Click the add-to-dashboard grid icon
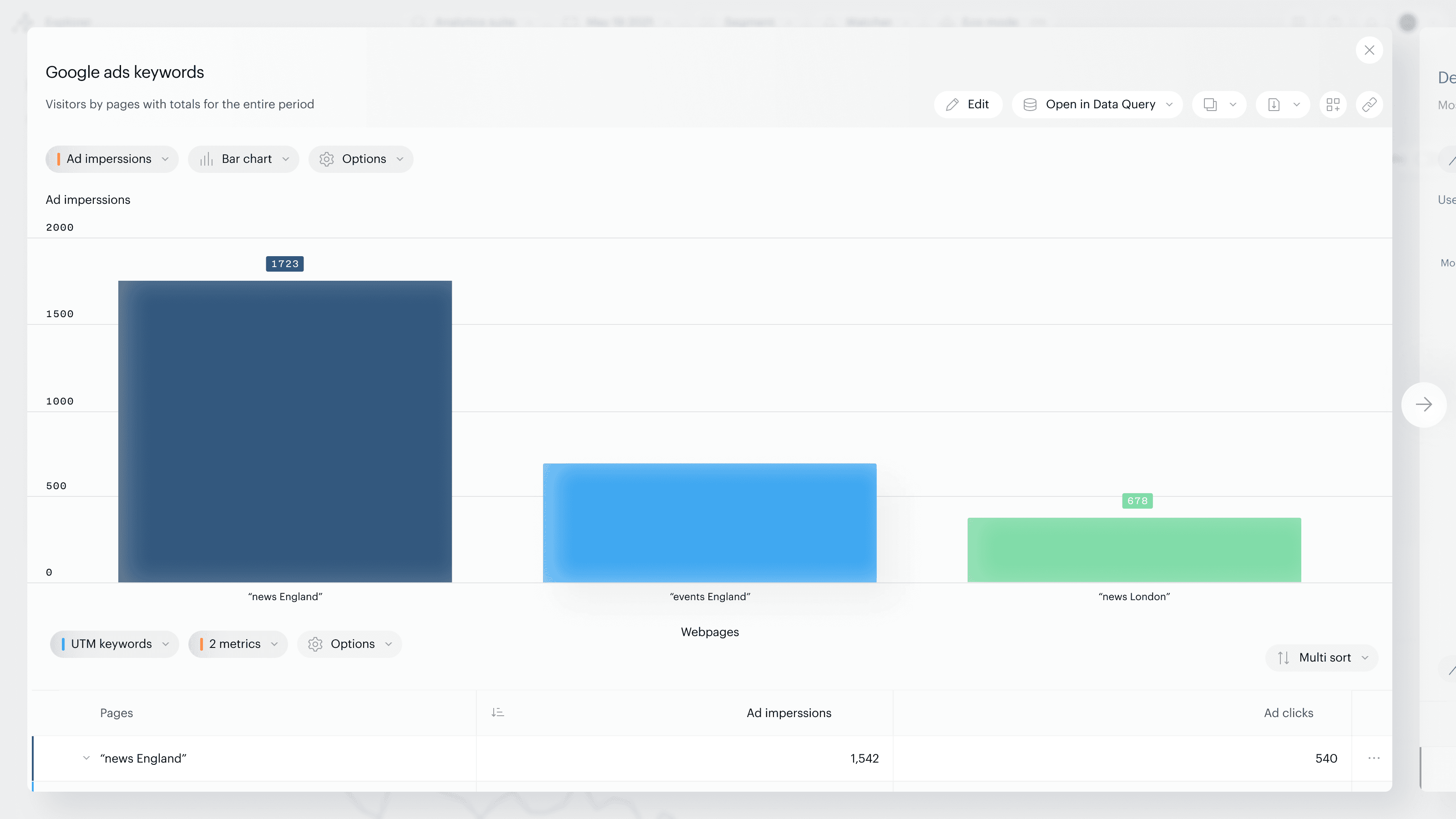 tap(1333, 105)
